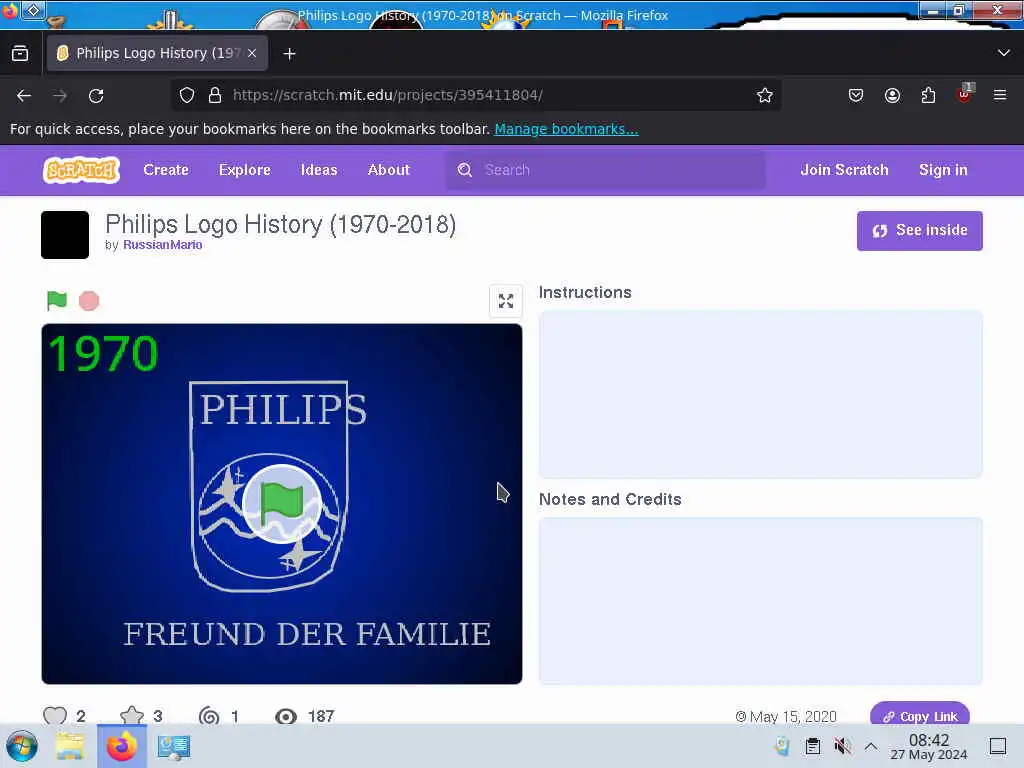Screen dimensions: 1024x768
Task: Reload the page with the refresh icon
Action: pos(96,95)
